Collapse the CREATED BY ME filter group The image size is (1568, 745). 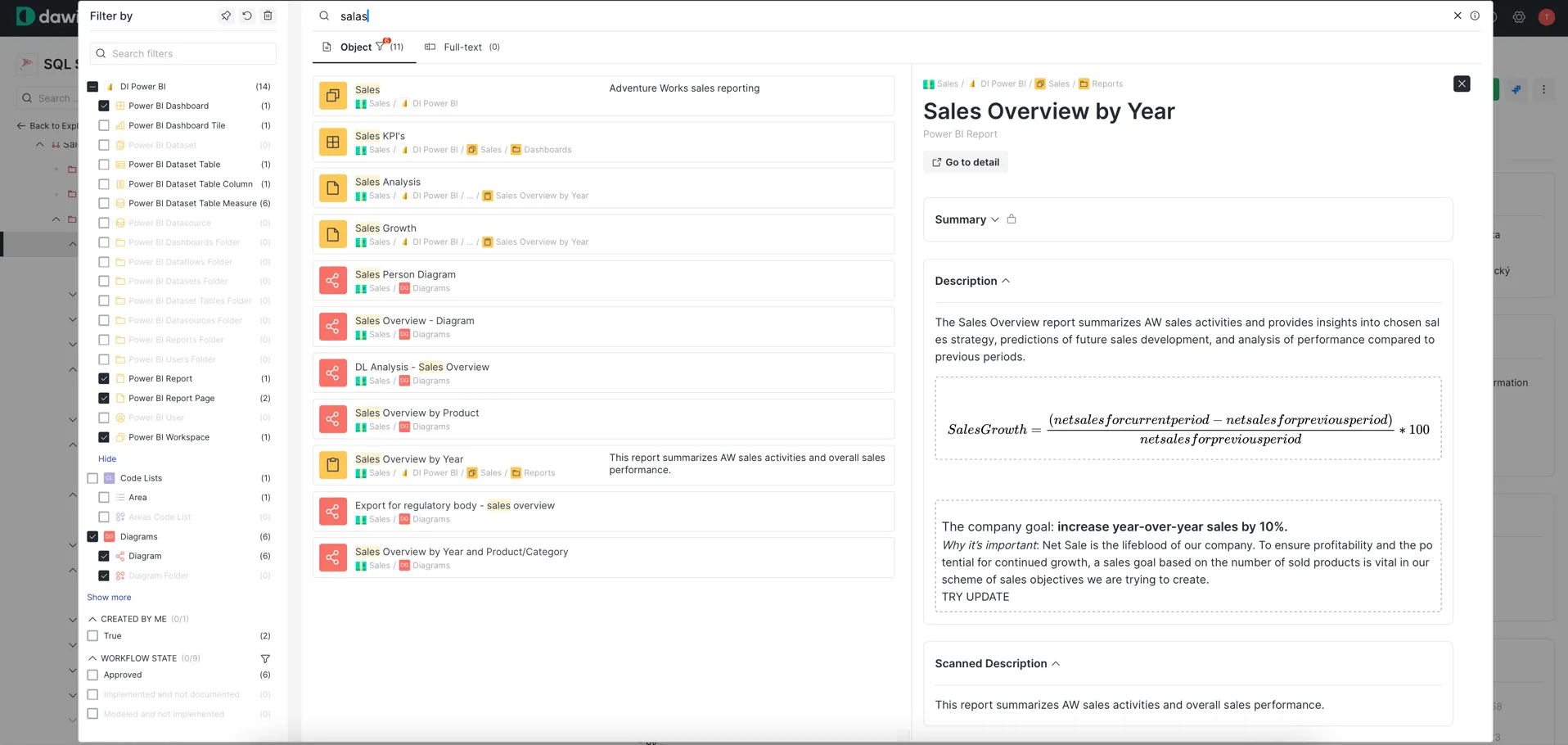pyautogui.click(x=92, y=619)
